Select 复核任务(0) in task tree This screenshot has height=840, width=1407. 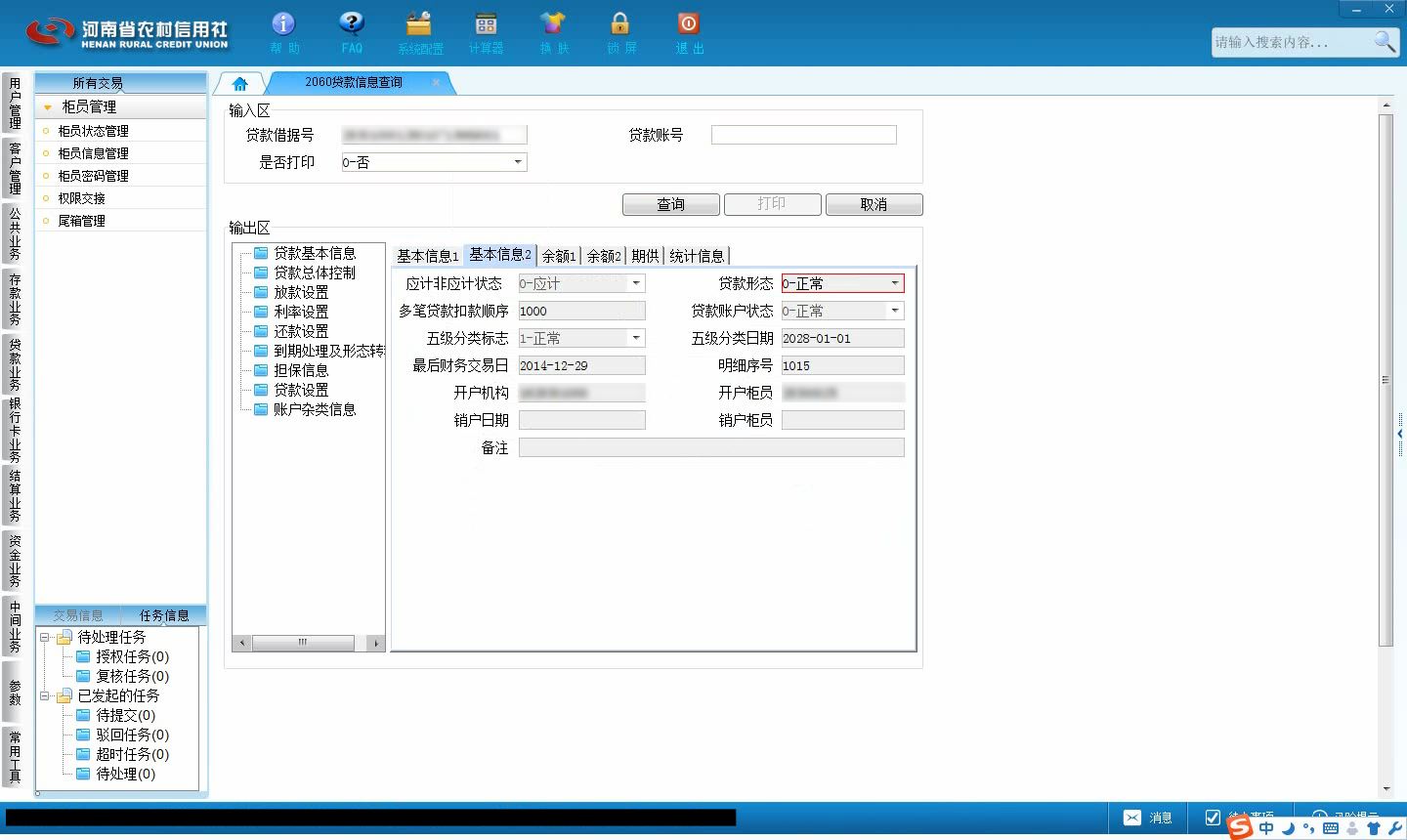click(x=132, y=676)
